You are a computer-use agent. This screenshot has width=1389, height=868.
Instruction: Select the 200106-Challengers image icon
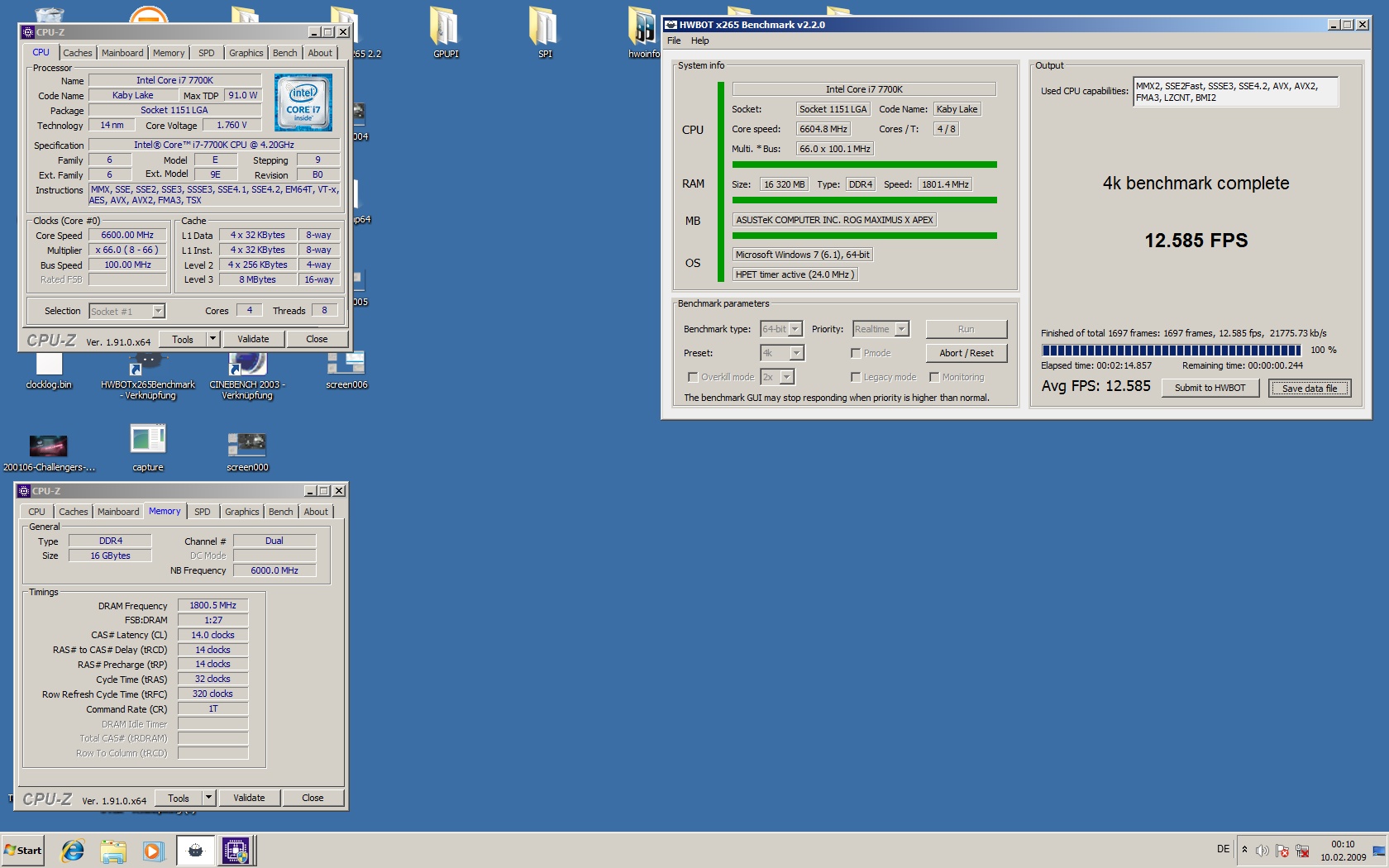pos(49,452)
